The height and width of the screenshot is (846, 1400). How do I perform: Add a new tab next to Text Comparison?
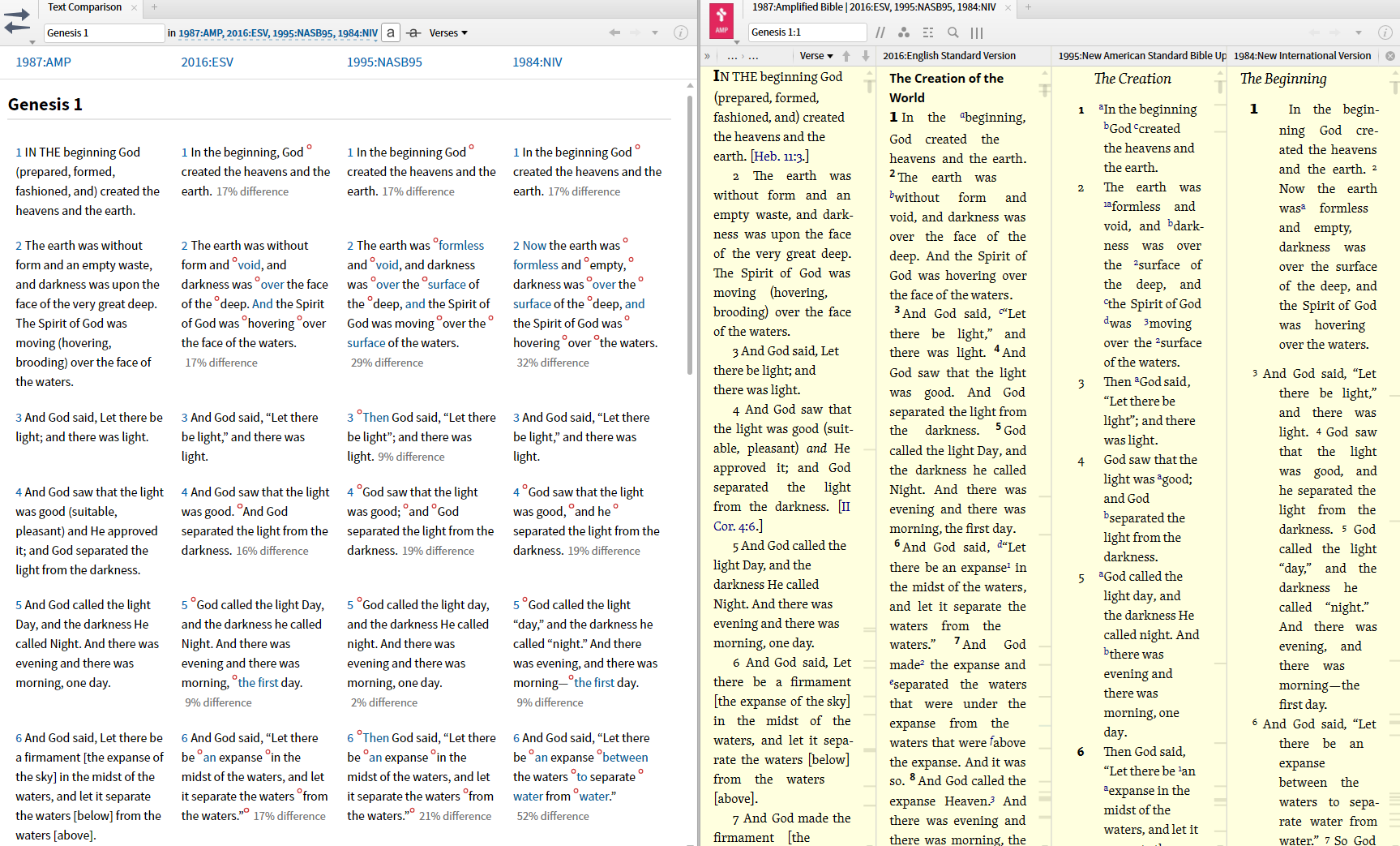[x=154, y=7]
